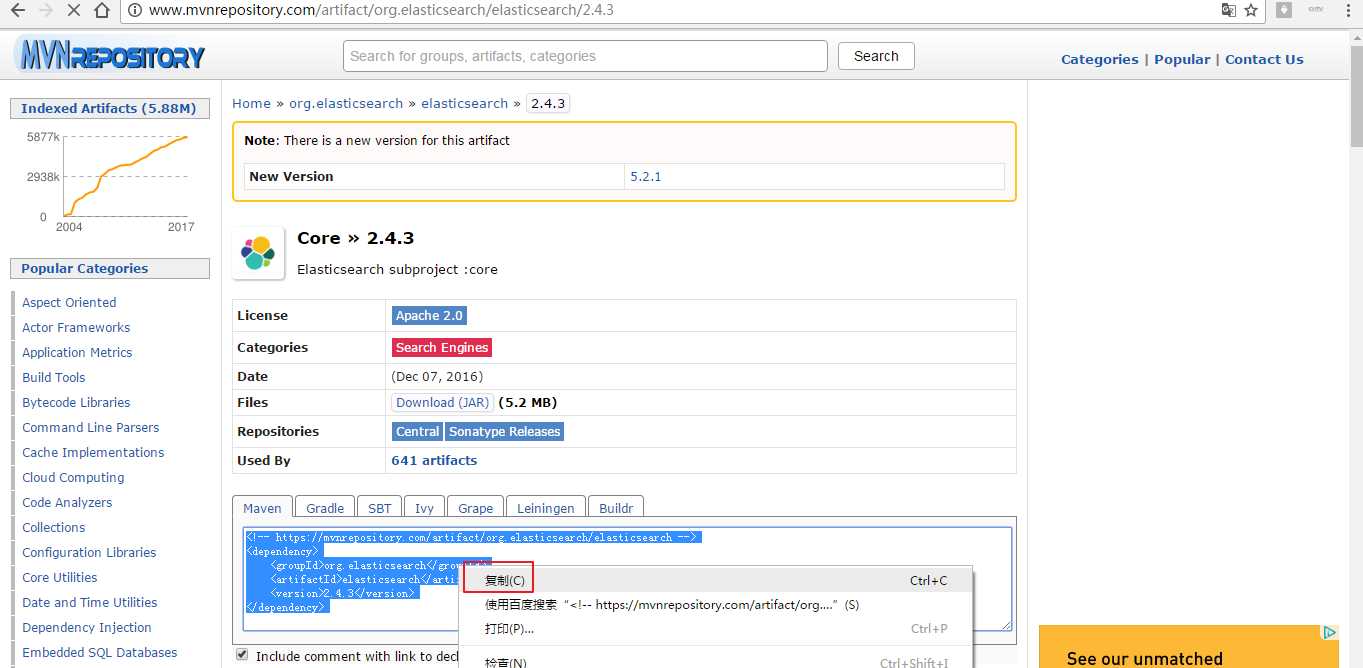The height and width of the screenshot is (668, 1363).
Task: Click the download extension icon in the toolbar
Action: click(1284, 10)
